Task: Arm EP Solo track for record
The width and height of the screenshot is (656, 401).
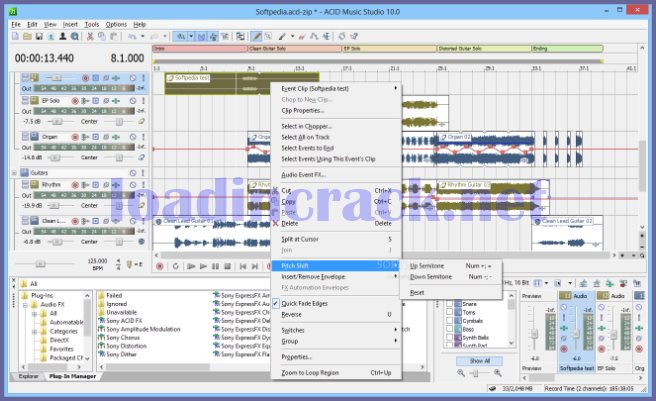Action: [x=75, y=101]
